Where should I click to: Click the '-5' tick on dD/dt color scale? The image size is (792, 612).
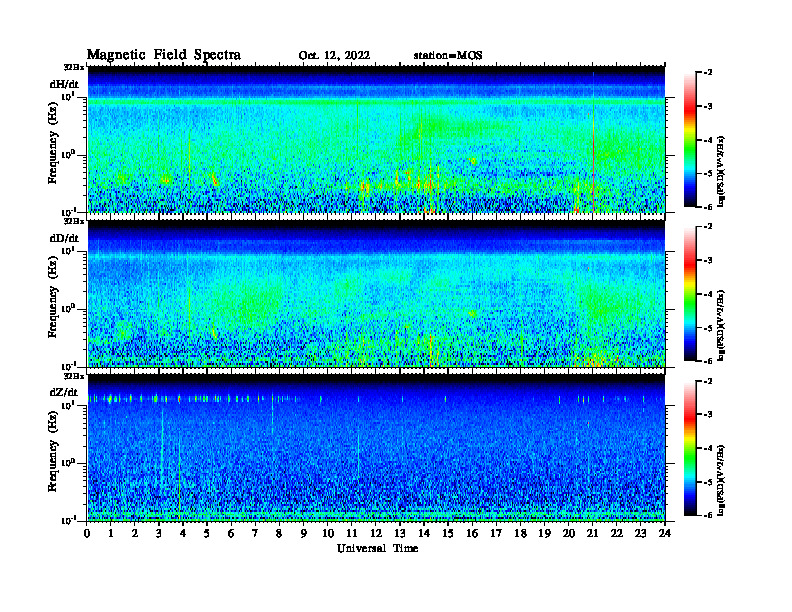(708, 328)
